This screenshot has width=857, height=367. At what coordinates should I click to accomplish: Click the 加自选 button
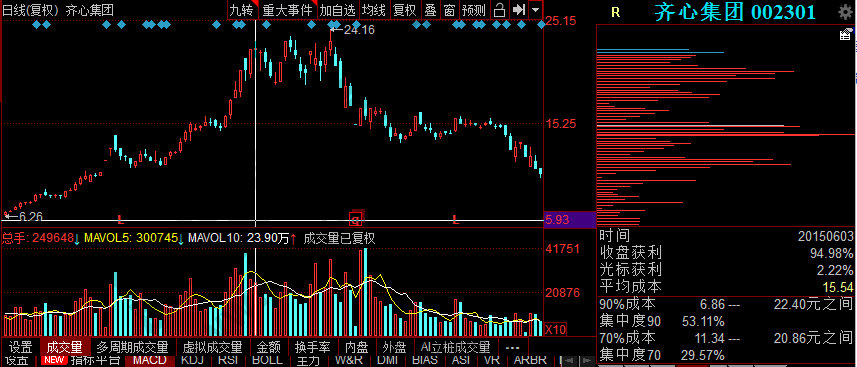[x=337, y=9]
